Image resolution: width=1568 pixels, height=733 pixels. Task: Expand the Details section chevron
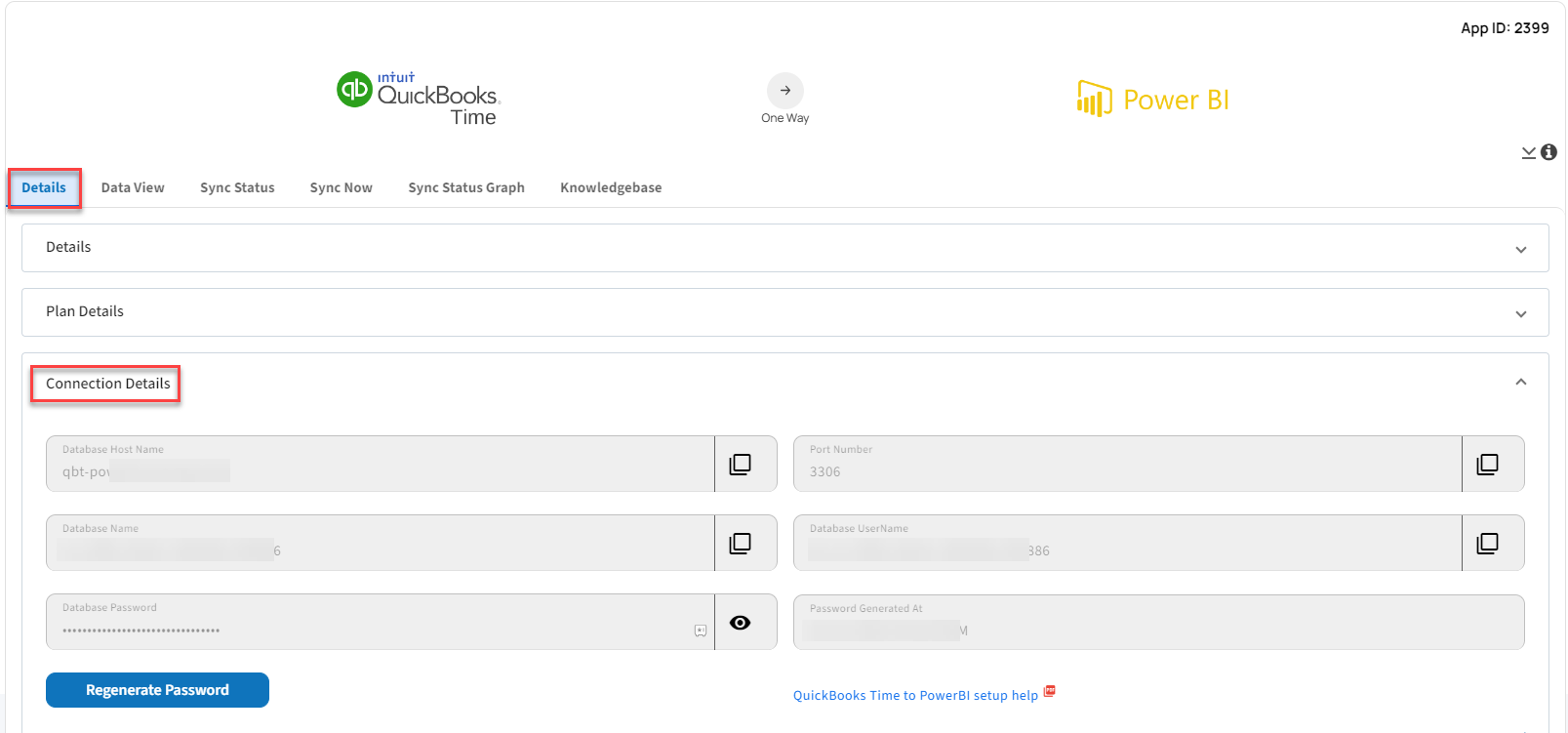point(1521,250)
